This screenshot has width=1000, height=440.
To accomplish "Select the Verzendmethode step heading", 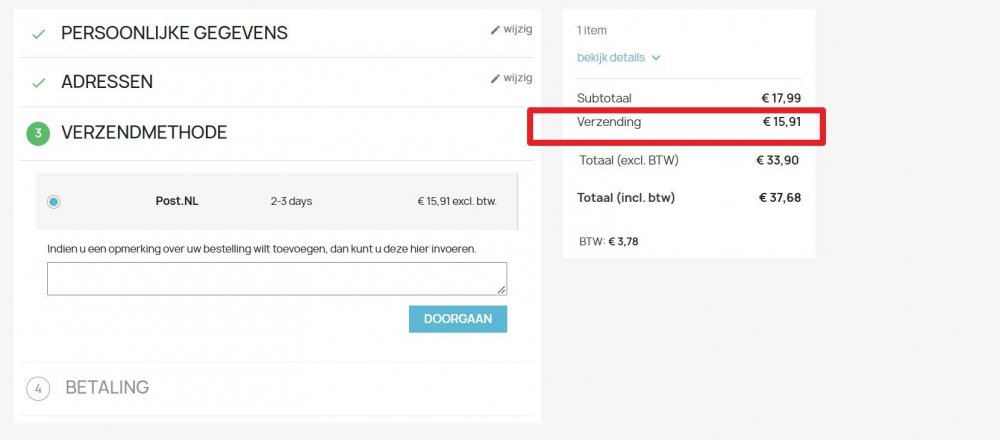I will tap(144, 132).
